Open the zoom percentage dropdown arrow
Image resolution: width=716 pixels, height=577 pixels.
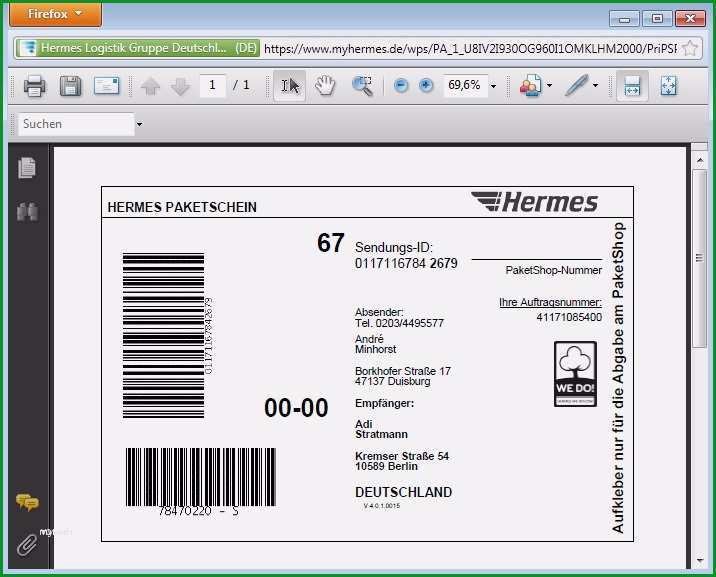pos(493,86)
